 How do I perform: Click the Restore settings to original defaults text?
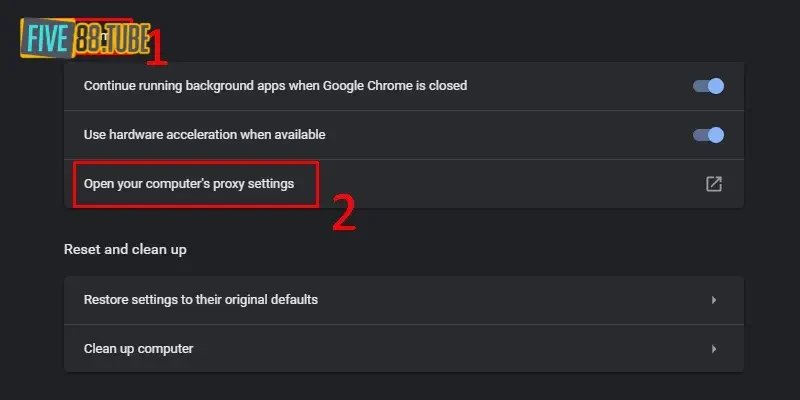click(x=201, y=299)
